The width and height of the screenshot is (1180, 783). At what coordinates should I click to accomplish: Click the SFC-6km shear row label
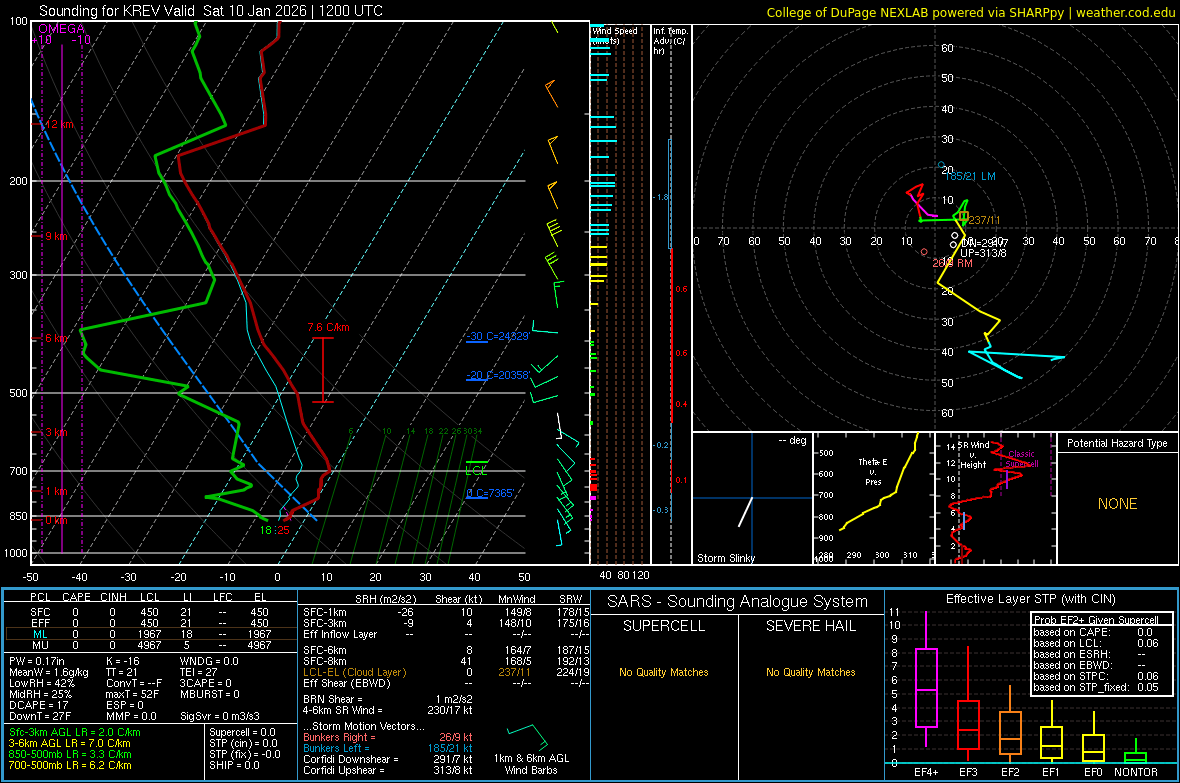click(324, 650)
